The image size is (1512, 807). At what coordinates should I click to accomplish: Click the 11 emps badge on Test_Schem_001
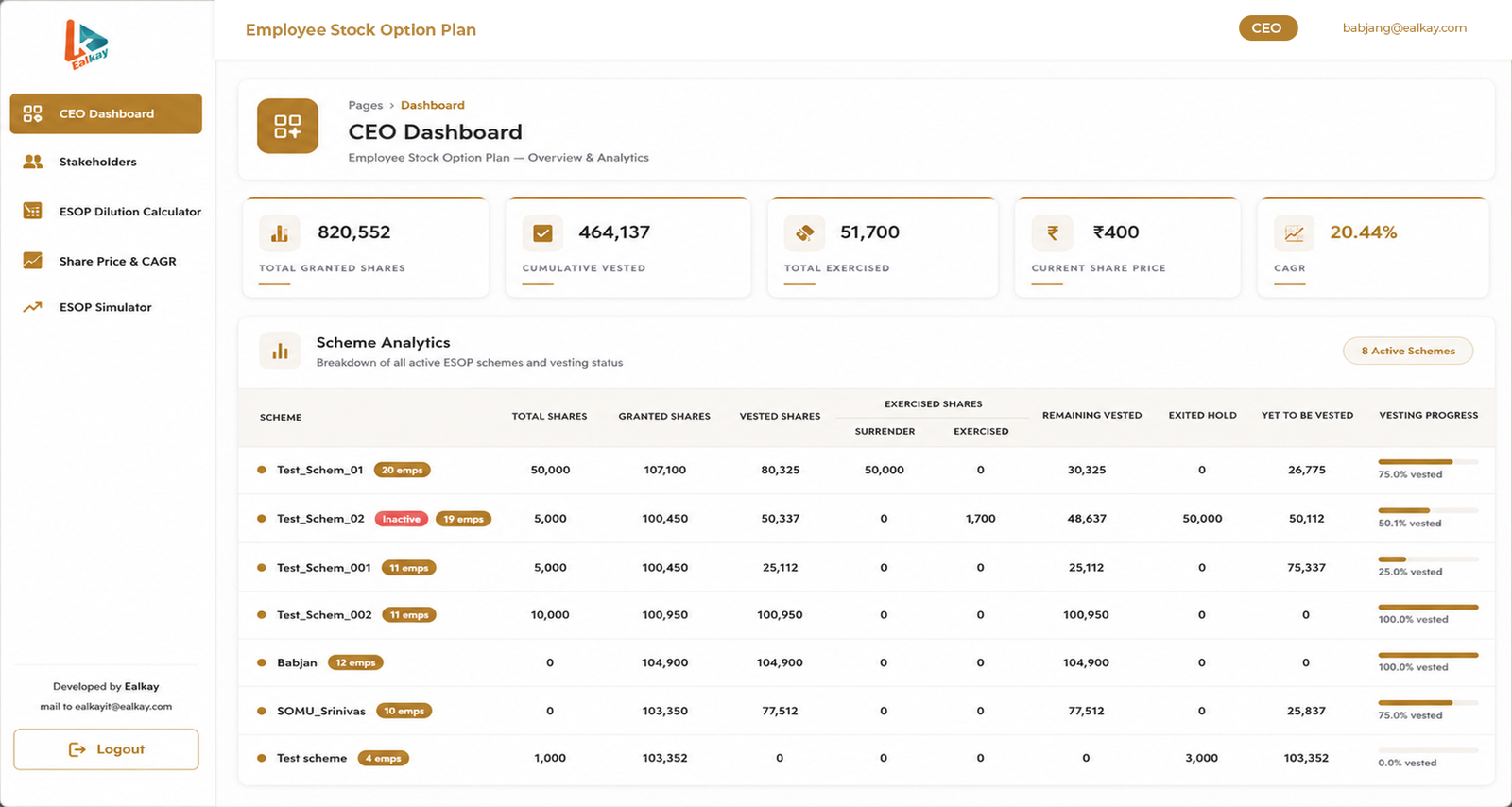(409, 568)
